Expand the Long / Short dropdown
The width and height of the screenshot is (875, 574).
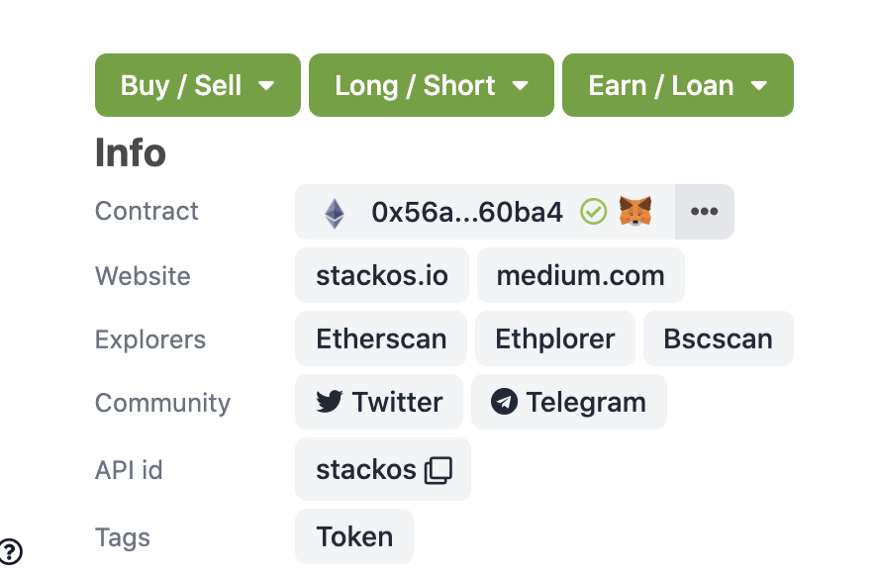431,85
